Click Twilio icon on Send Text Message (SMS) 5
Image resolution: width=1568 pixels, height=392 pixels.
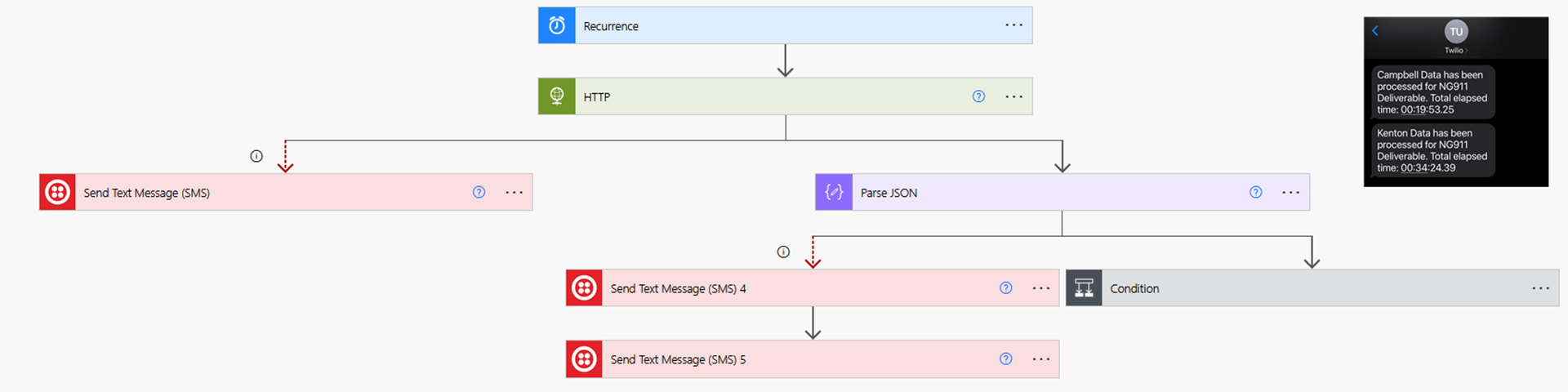click(x=585, y=359)
